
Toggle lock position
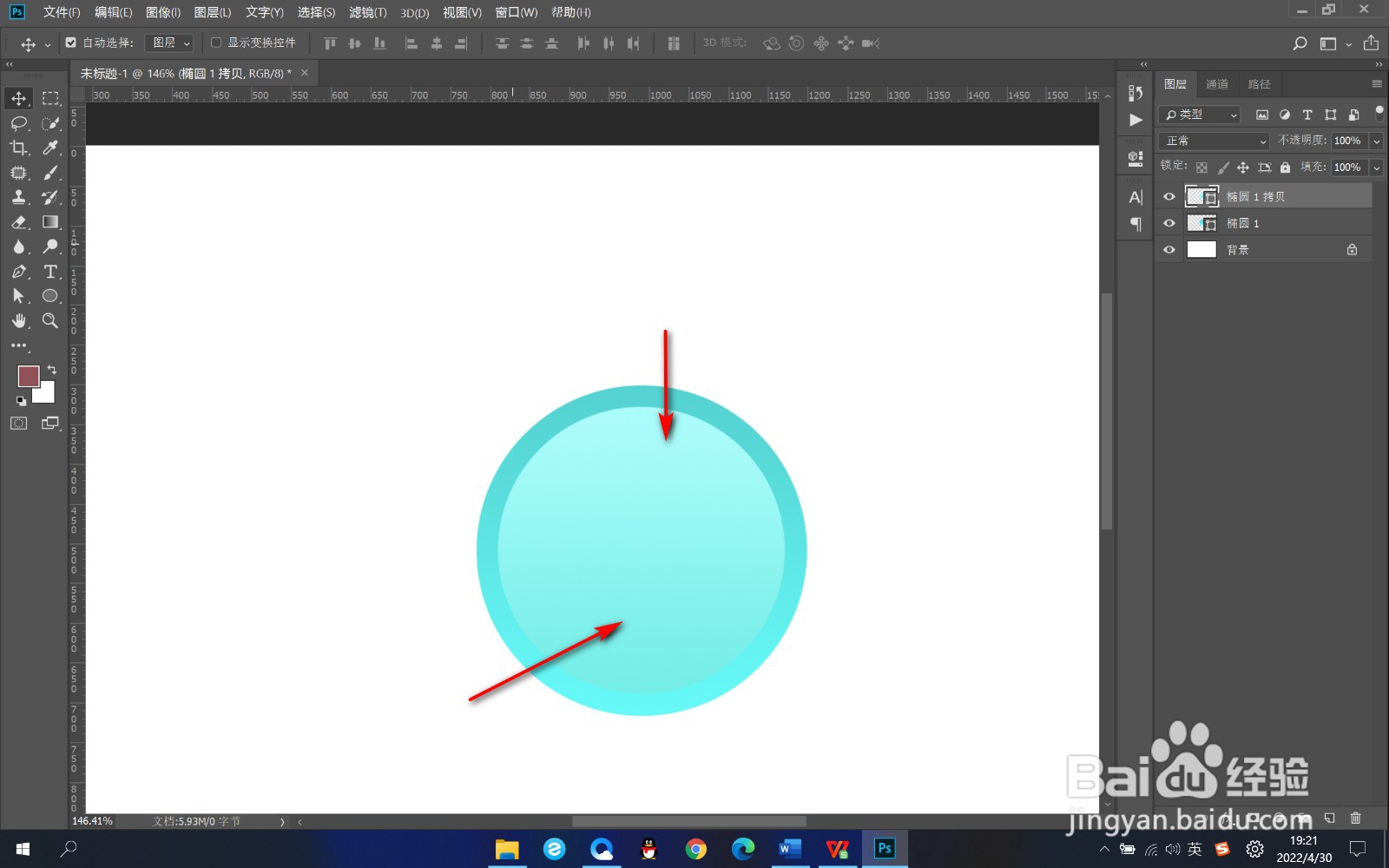tap(1243, 168)
